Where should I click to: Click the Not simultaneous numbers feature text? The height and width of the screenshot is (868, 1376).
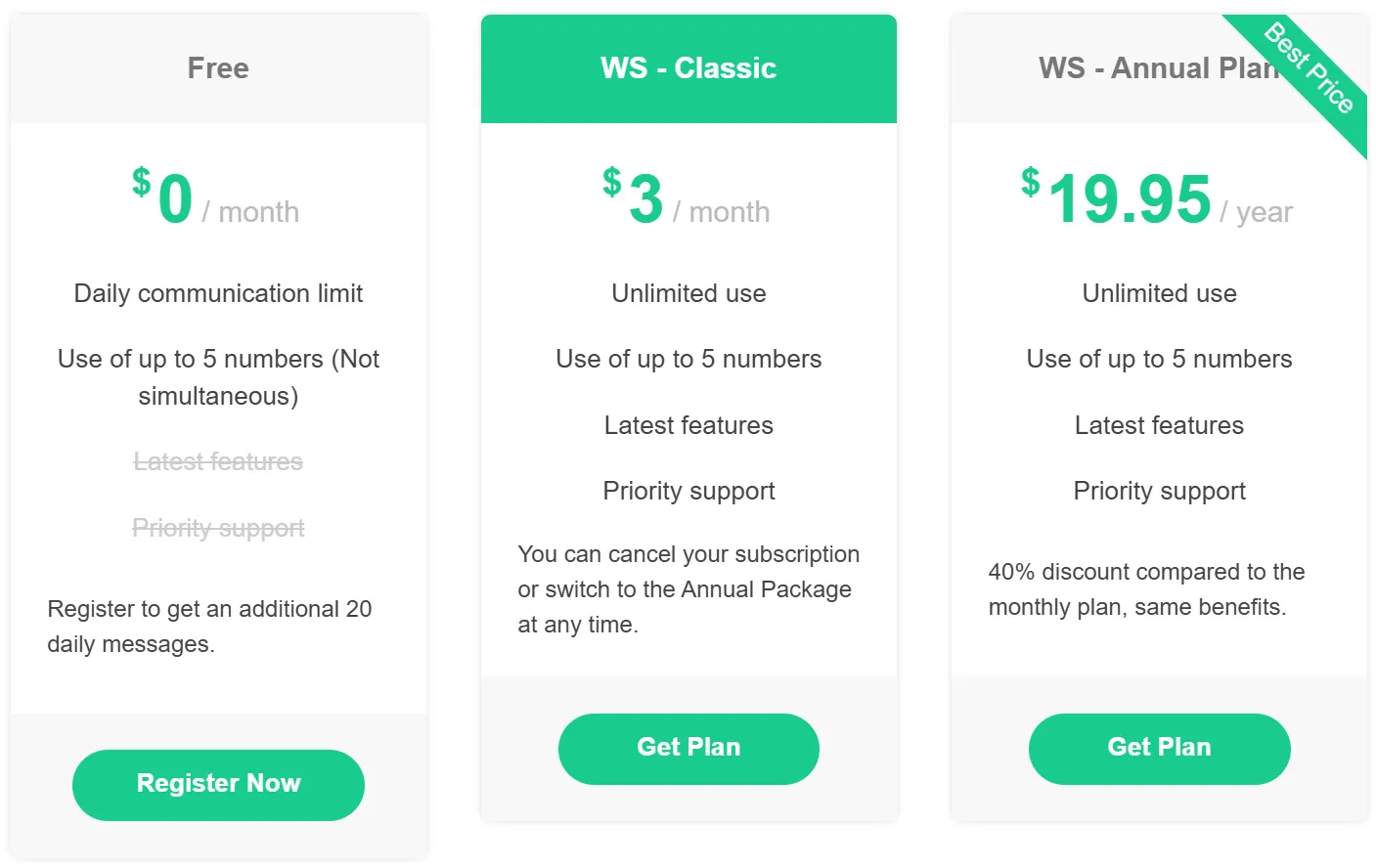[x=218, y=377]
